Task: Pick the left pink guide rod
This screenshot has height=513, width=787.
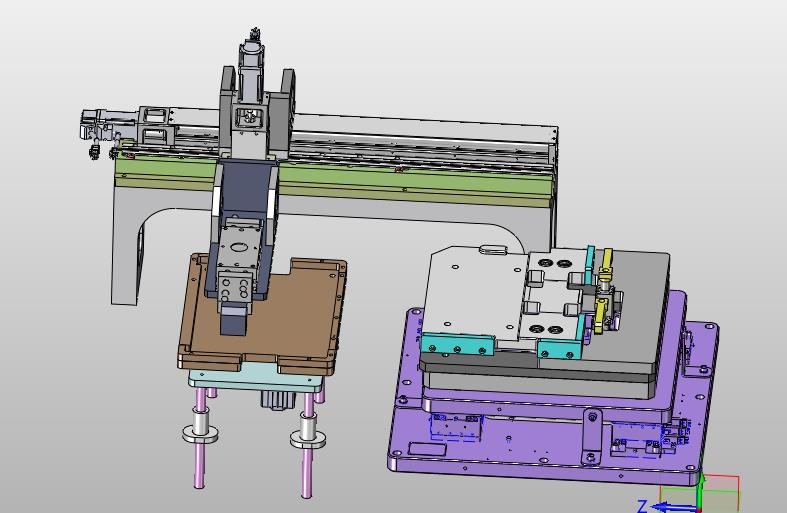Action: pyautogui.click(x=200, y=437)
